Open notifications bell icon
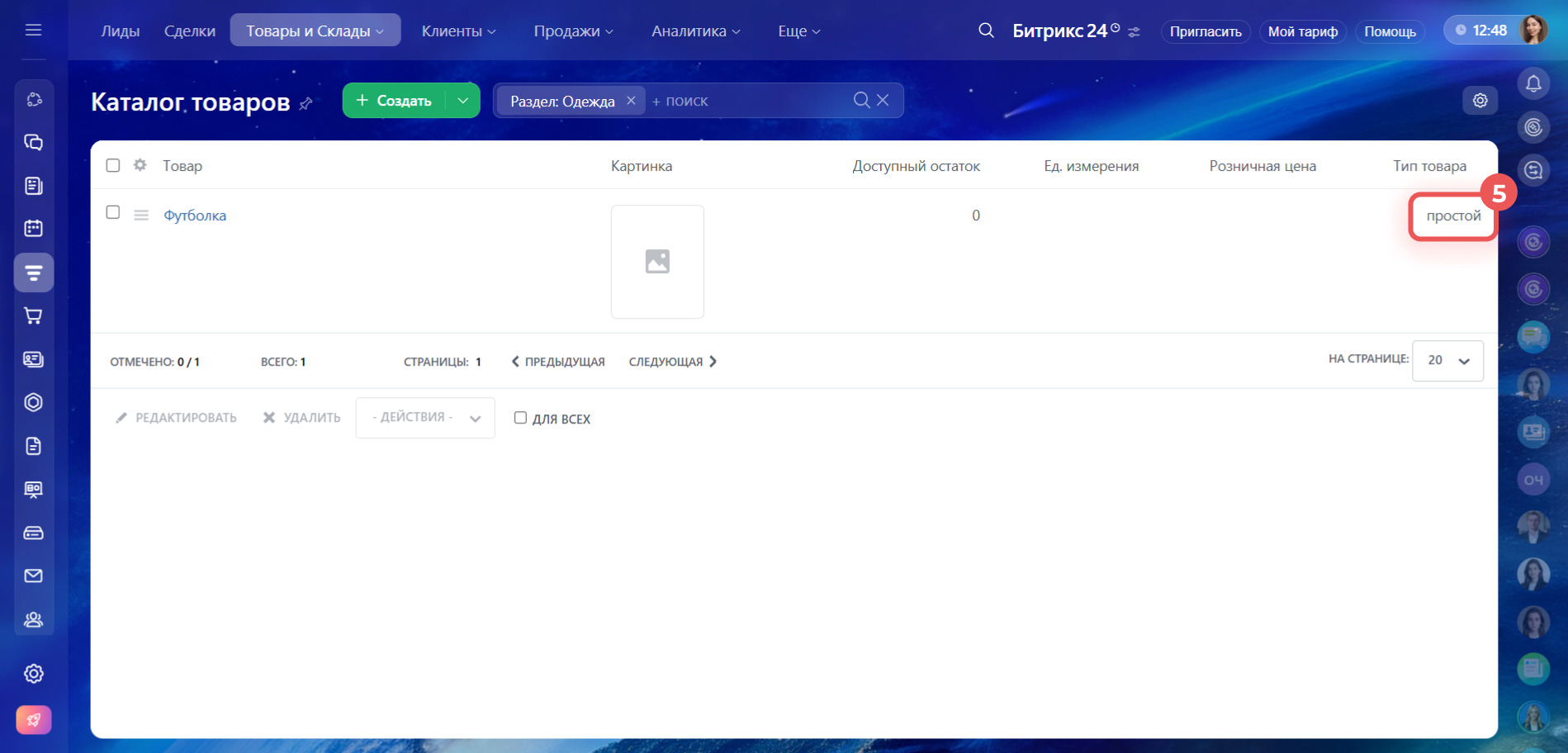1568x753 pixels. pos(1533,83)
